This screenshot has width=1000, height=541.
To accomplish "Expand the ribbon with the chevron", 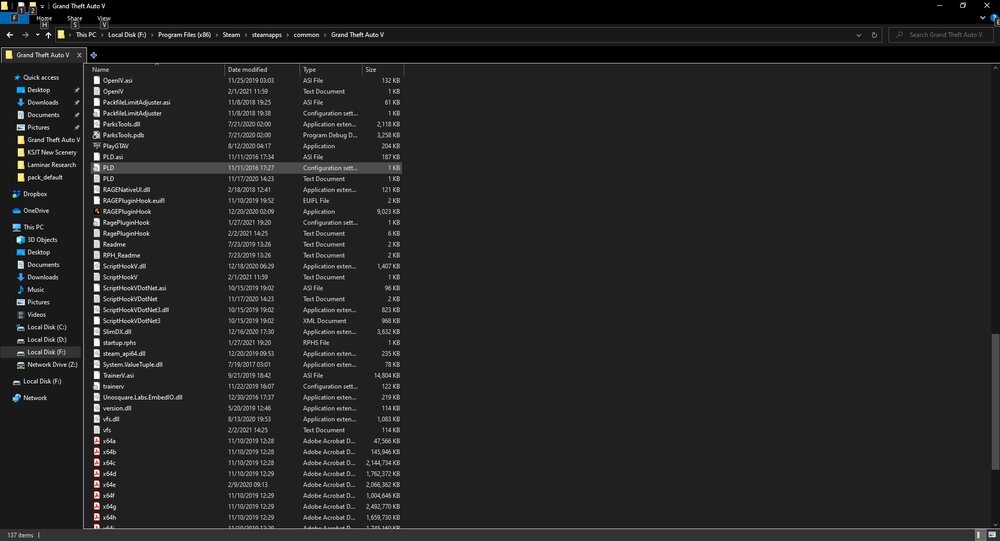I will (983, 18).
